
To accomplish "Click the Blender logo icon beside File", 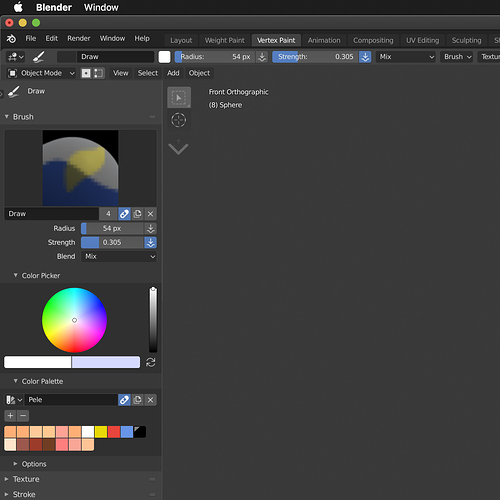I will (11, 39).
